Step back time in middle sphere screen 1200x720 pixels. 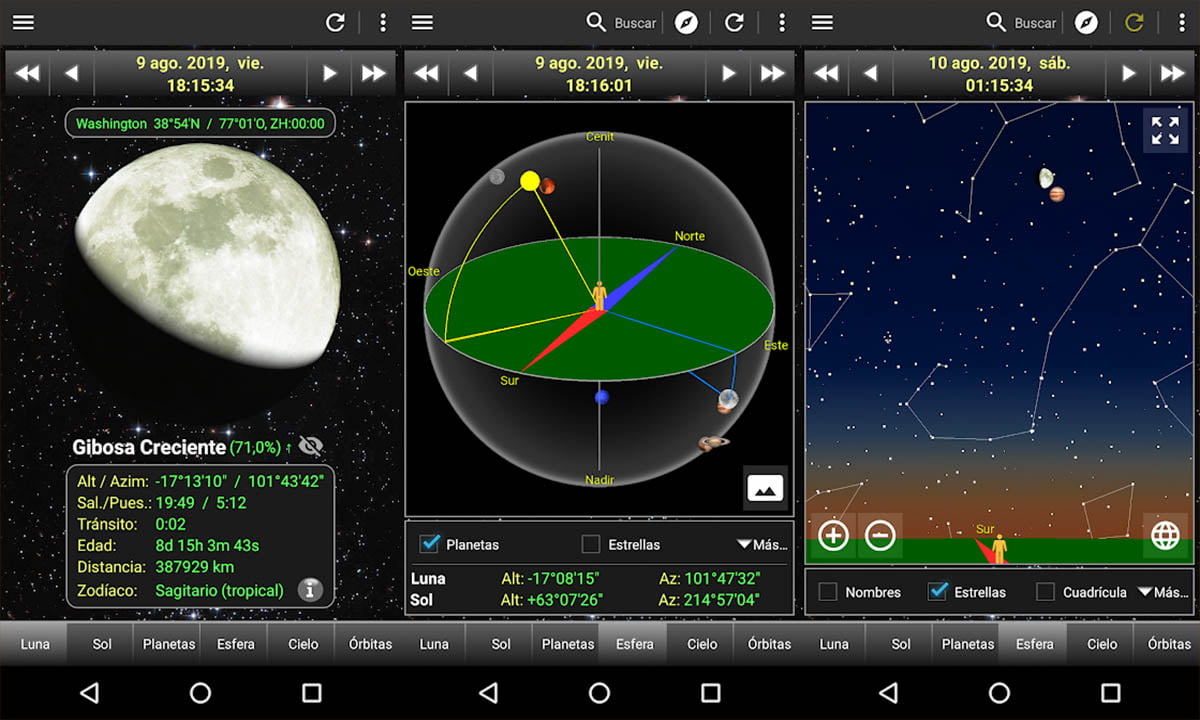point(470,73)
